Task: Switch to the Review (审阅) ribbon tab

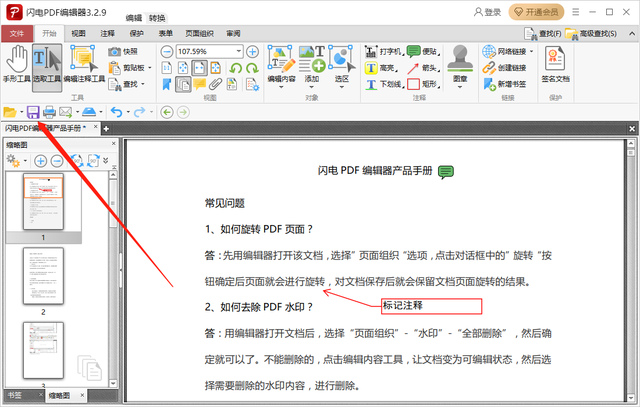Action: pos(233,33)
